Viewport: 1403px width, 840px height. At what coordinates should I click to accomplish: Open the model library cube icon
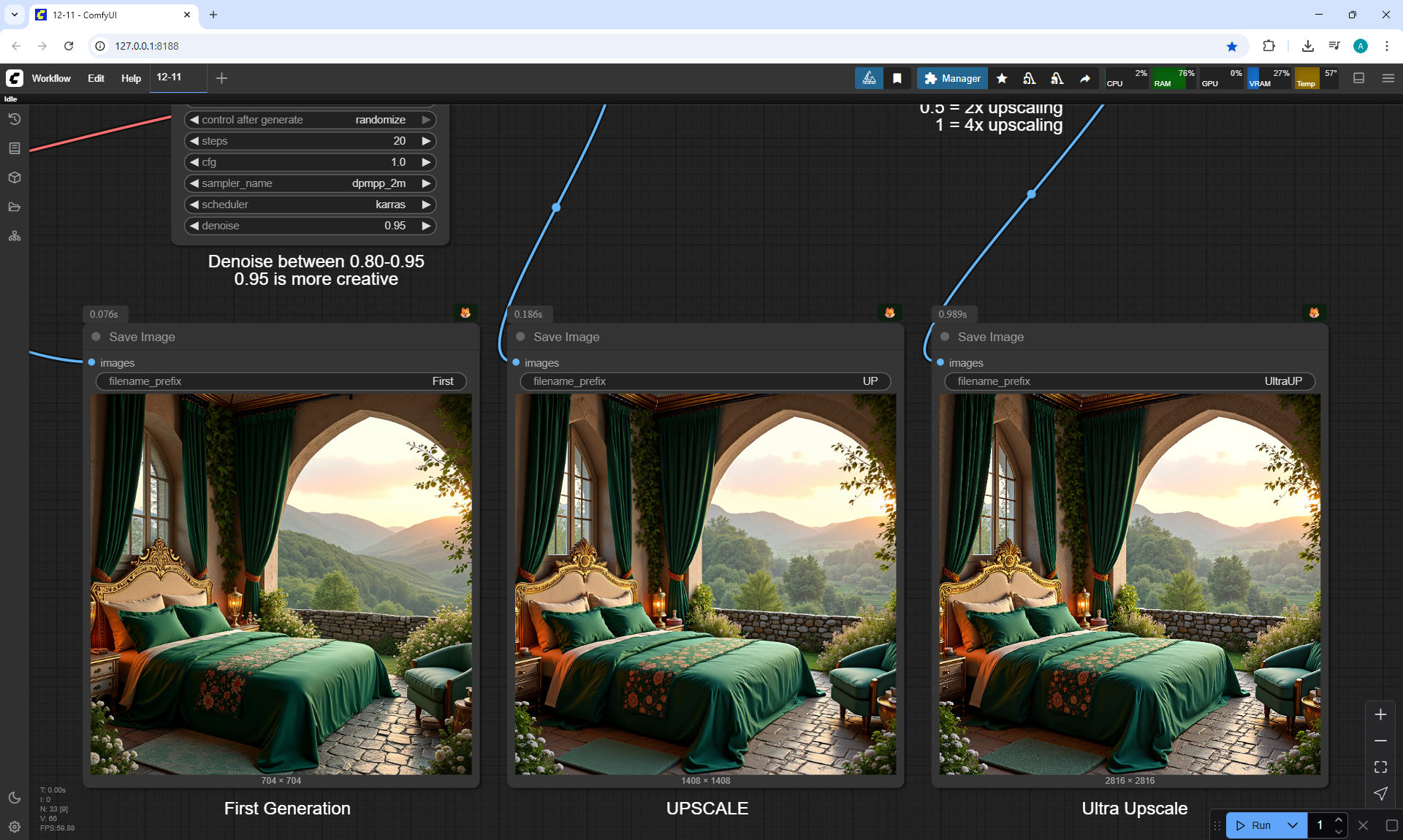click(x=15, y=177)
